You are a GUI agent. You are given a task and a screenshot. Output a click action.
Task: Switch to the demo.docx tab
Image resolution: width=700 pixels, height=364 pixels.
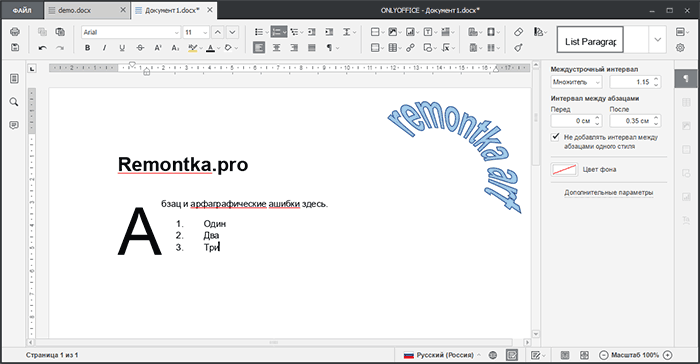pyautogui.click(x=75, y=10)
